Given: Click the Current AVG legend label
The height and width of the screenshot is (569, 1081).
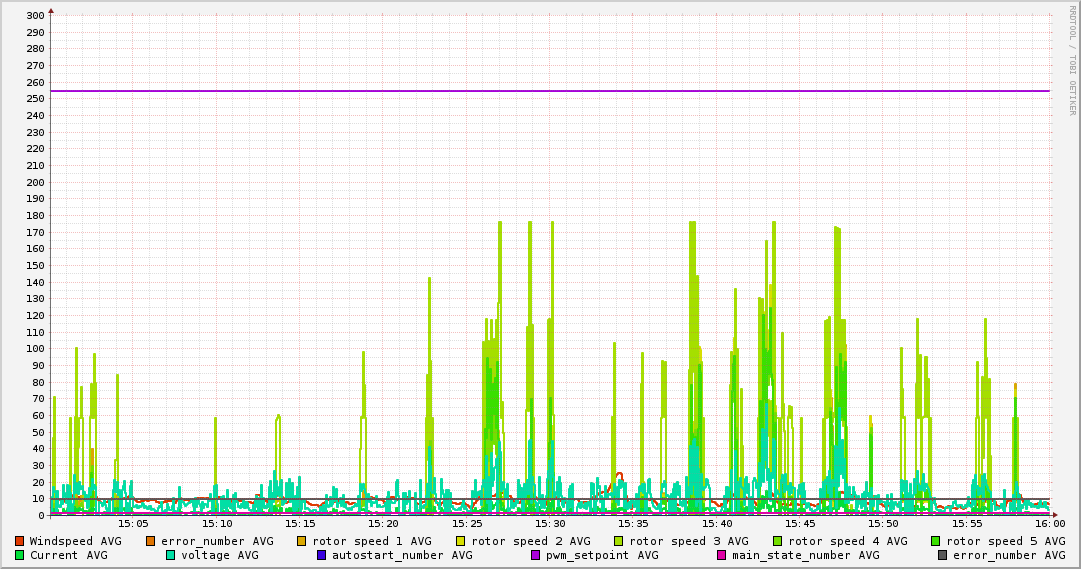Looking at the screenshot, I should (x=68, y=555).
